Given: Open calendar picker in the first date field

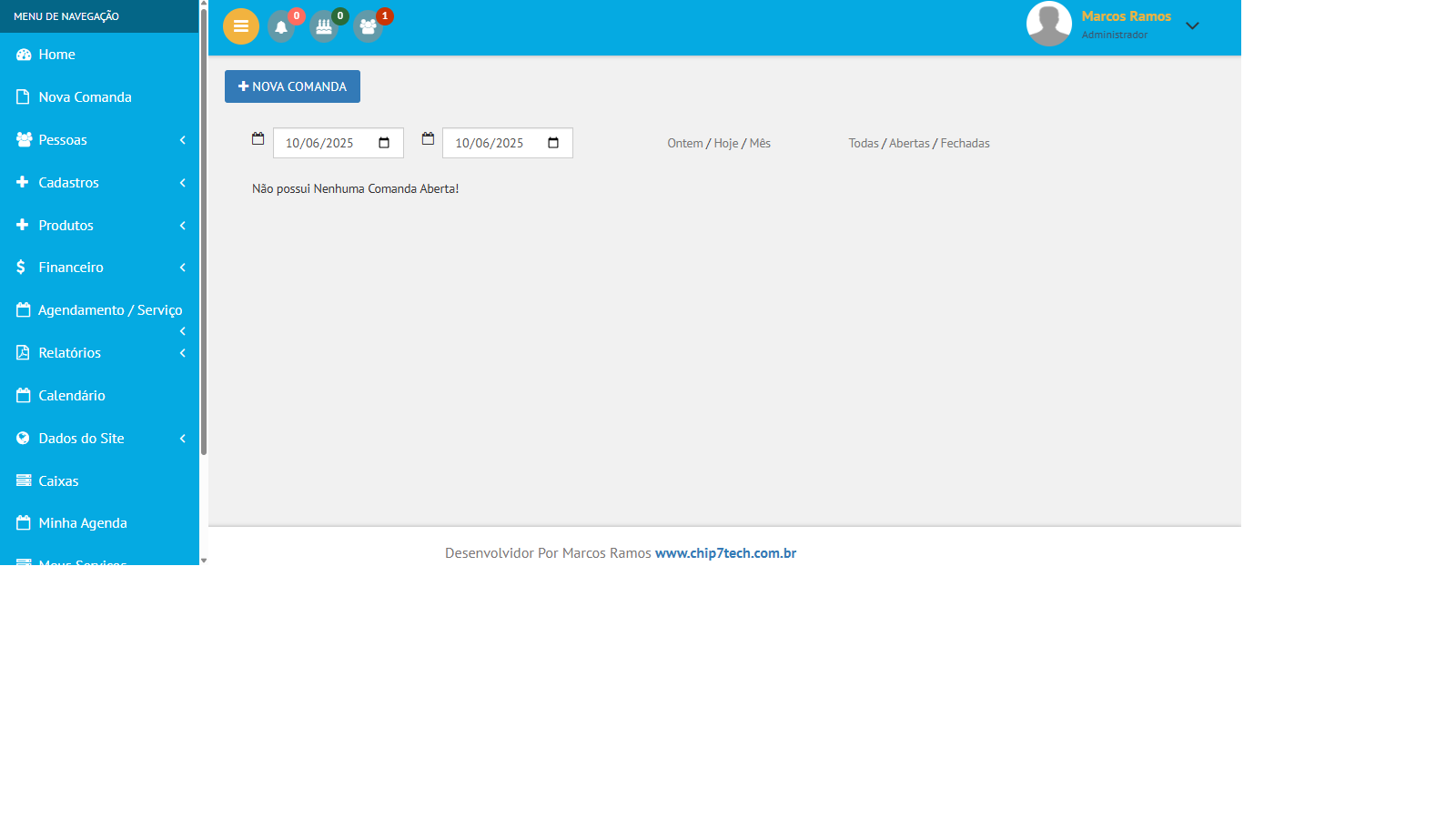Looking at the screenshot, I should [x=384, y=143].
